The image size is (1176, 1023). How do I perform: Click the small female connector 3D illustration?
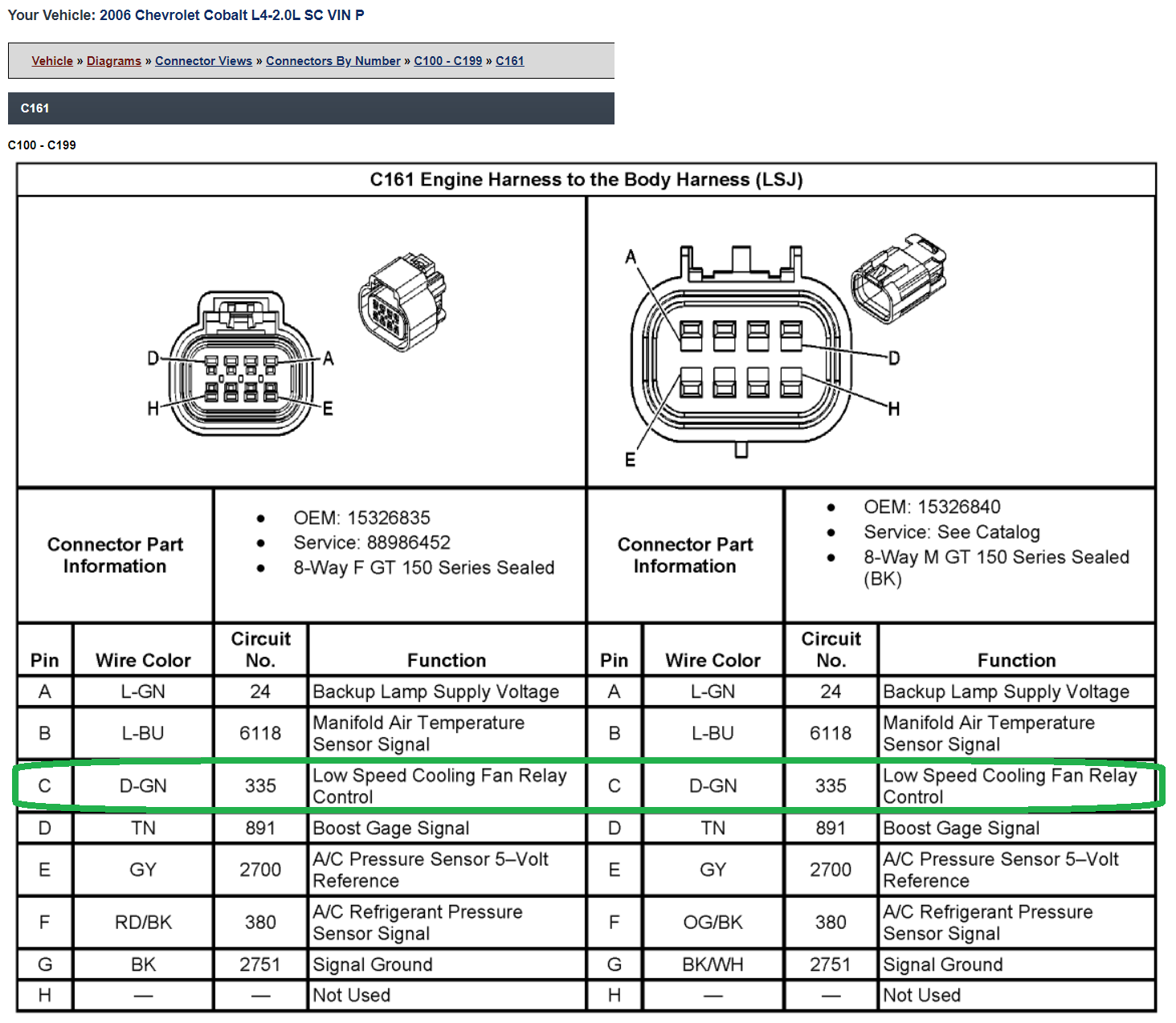[x=402, y=302]
